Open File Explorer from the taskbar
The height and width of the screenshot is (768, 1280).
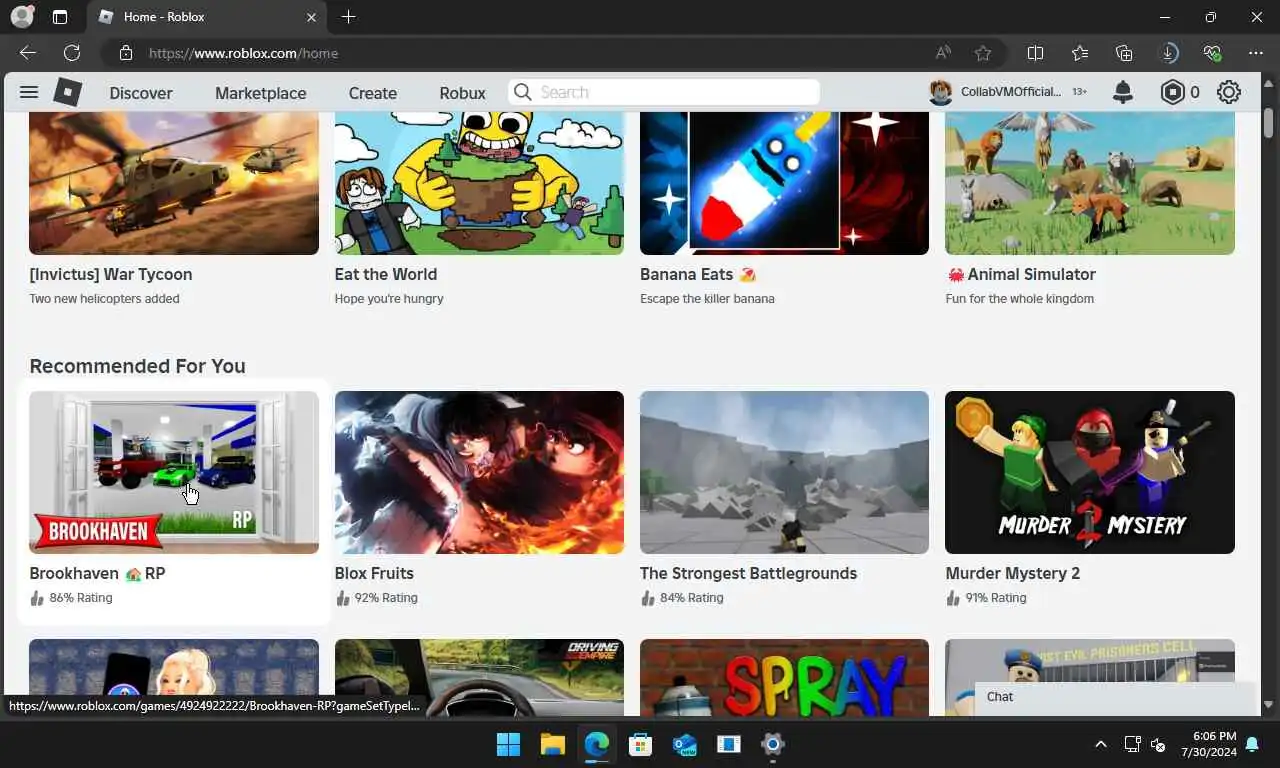pyautogui.click(x=552, y=744)
